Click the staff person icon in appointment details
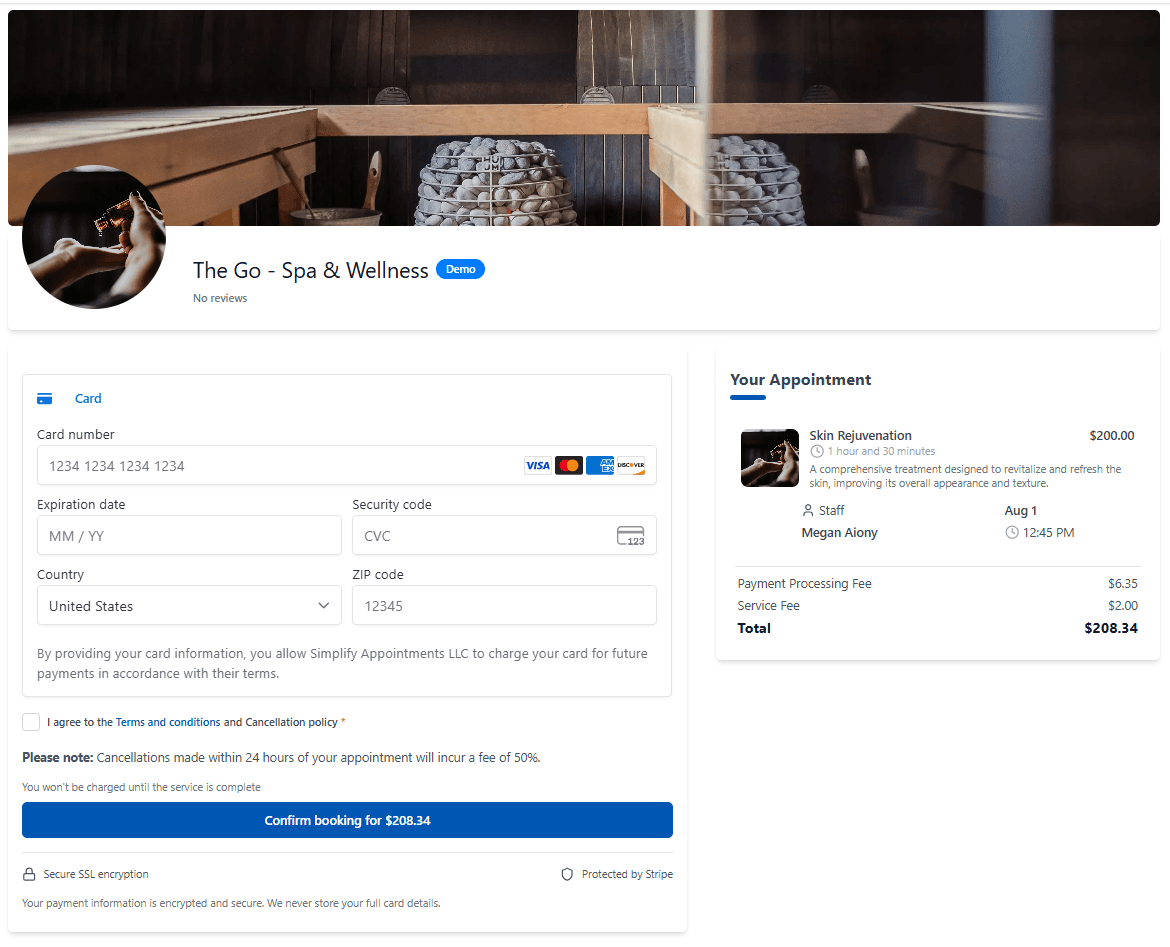 coord(808,510)
